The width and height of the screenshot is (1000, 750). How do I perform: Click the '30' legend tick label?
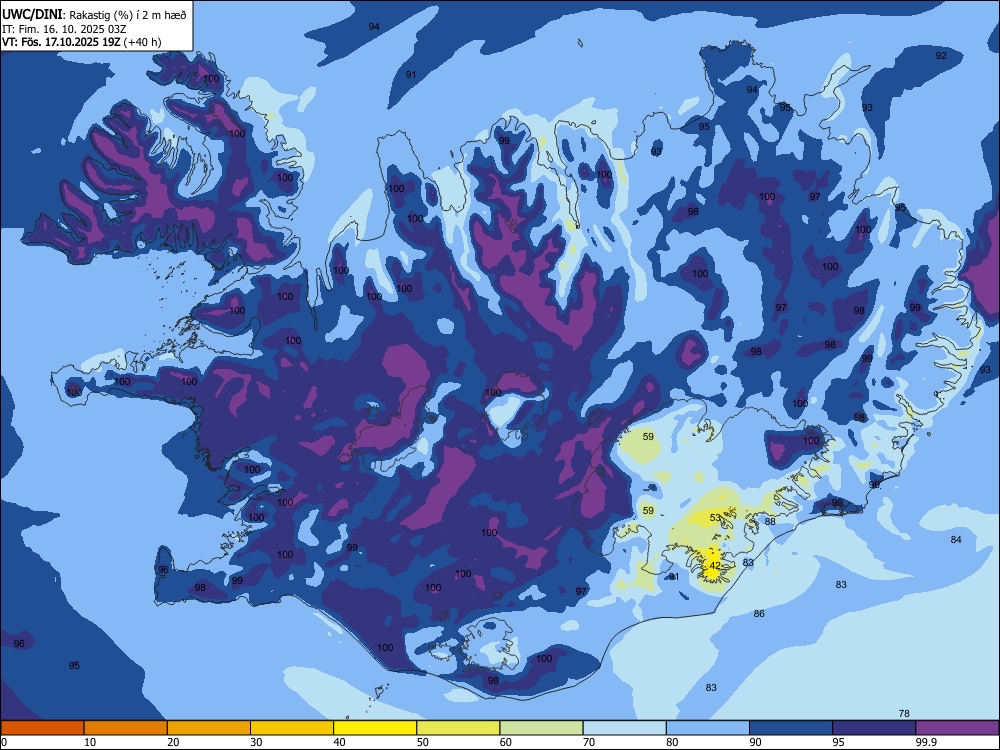[x=256, y=742]
